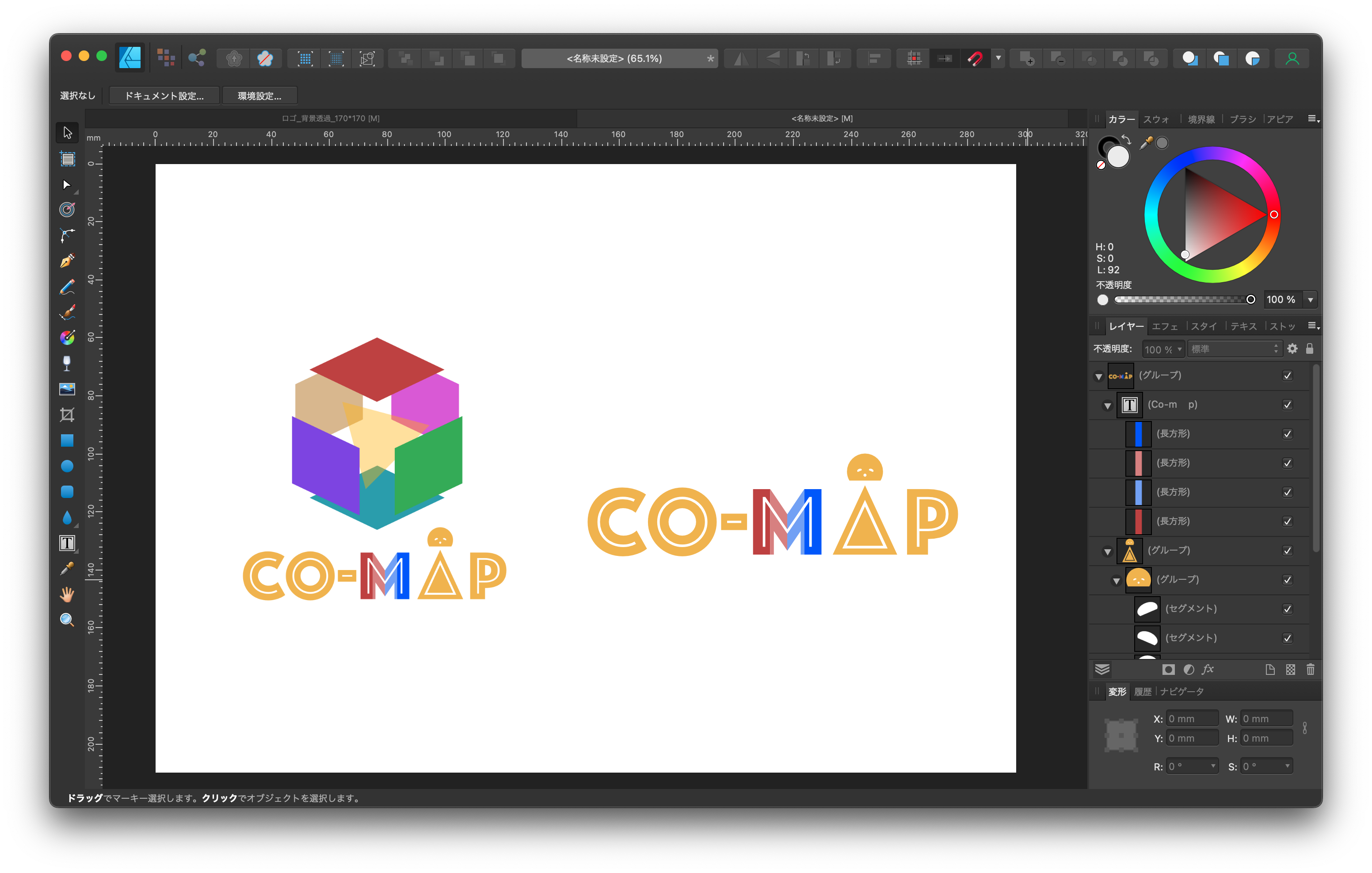Click the W width input field
The height and width of the screenshot is (873, 1372).
tap(1266, 719)
